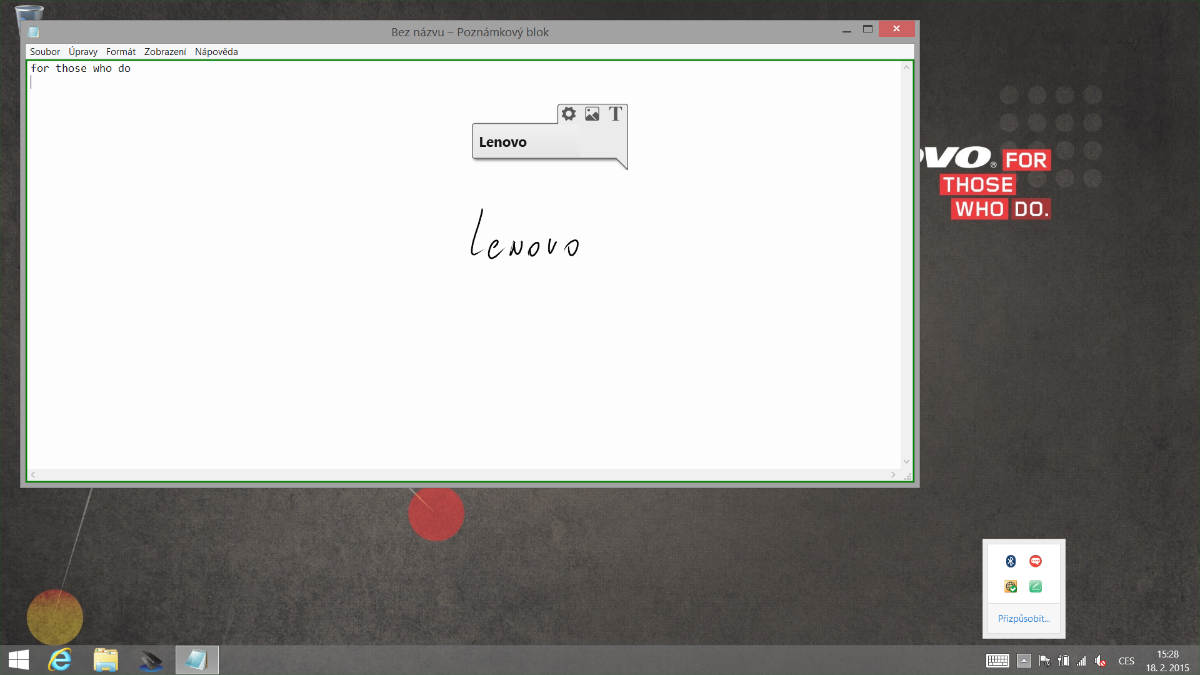The image size is (1200, 675).
Task: Click the green pen tray icon
Action: 1036,587
